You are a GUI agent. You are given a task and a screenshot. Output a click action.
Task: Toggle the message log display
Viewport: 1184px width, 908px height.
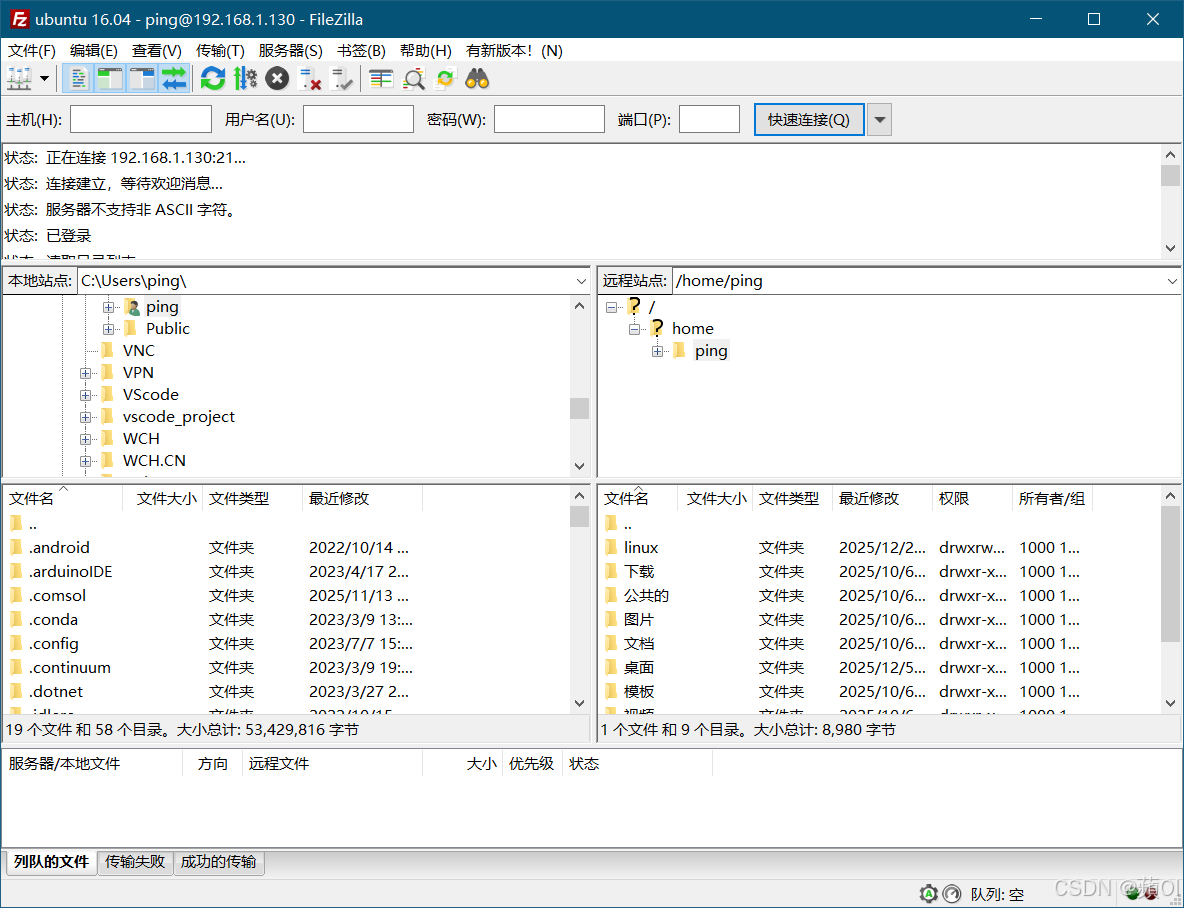click(x=78, y=79)
